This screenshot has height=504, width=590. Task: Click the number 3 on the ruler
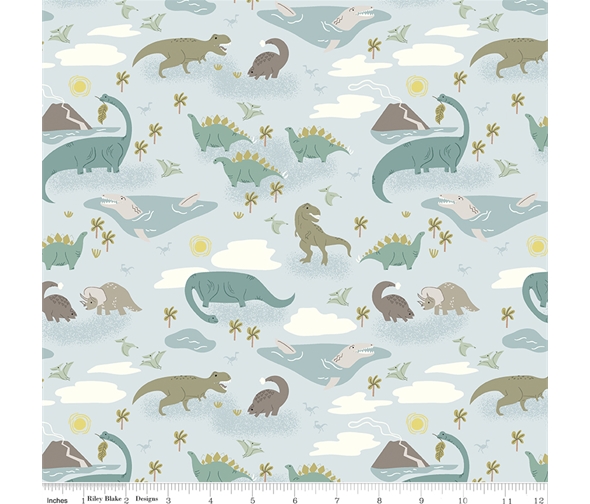coord(168,500)
